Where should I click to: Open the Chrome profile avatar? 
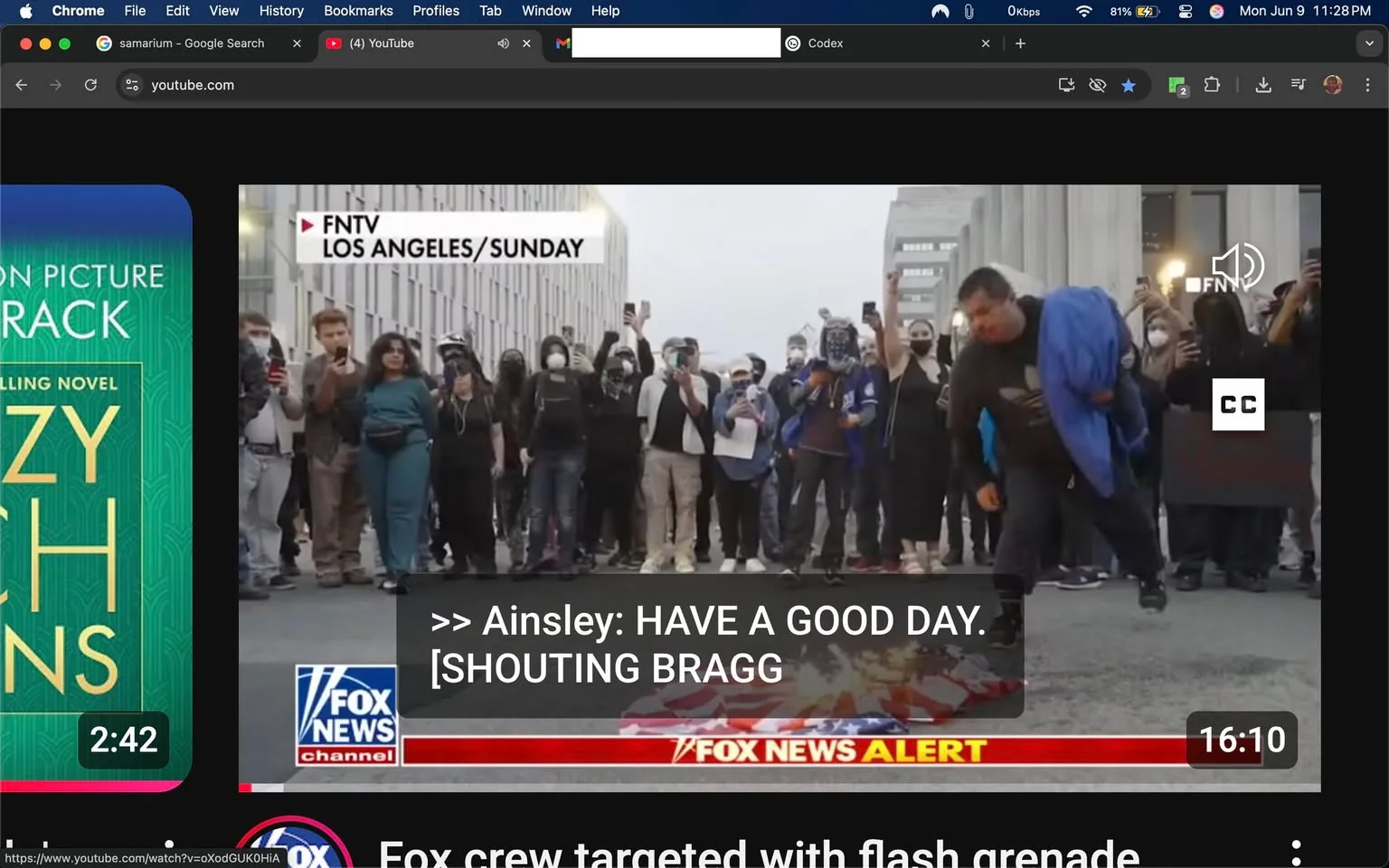tap(1332, 85)
